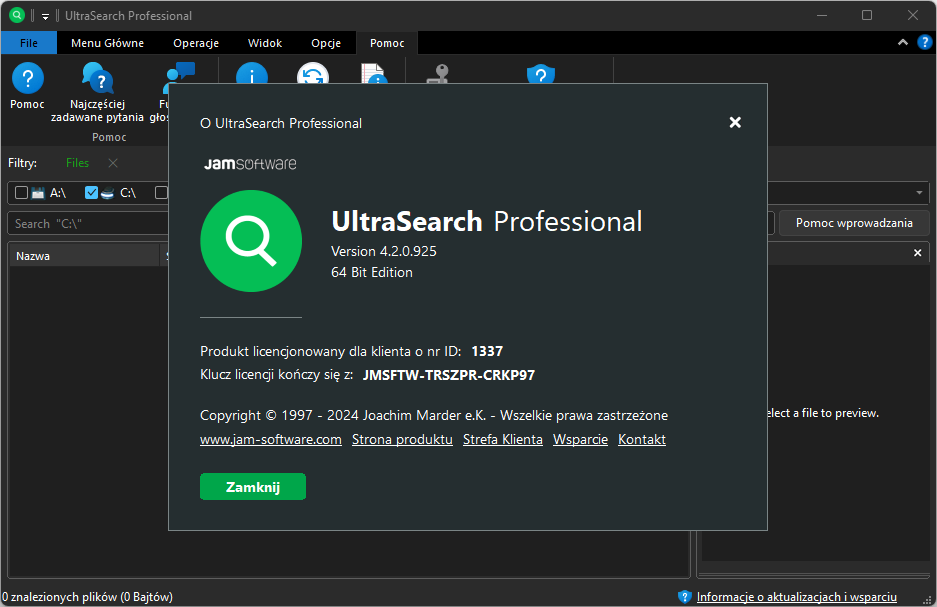Click the stamp icon in the ribbon
937x607 pixels.
pos(437,73)
